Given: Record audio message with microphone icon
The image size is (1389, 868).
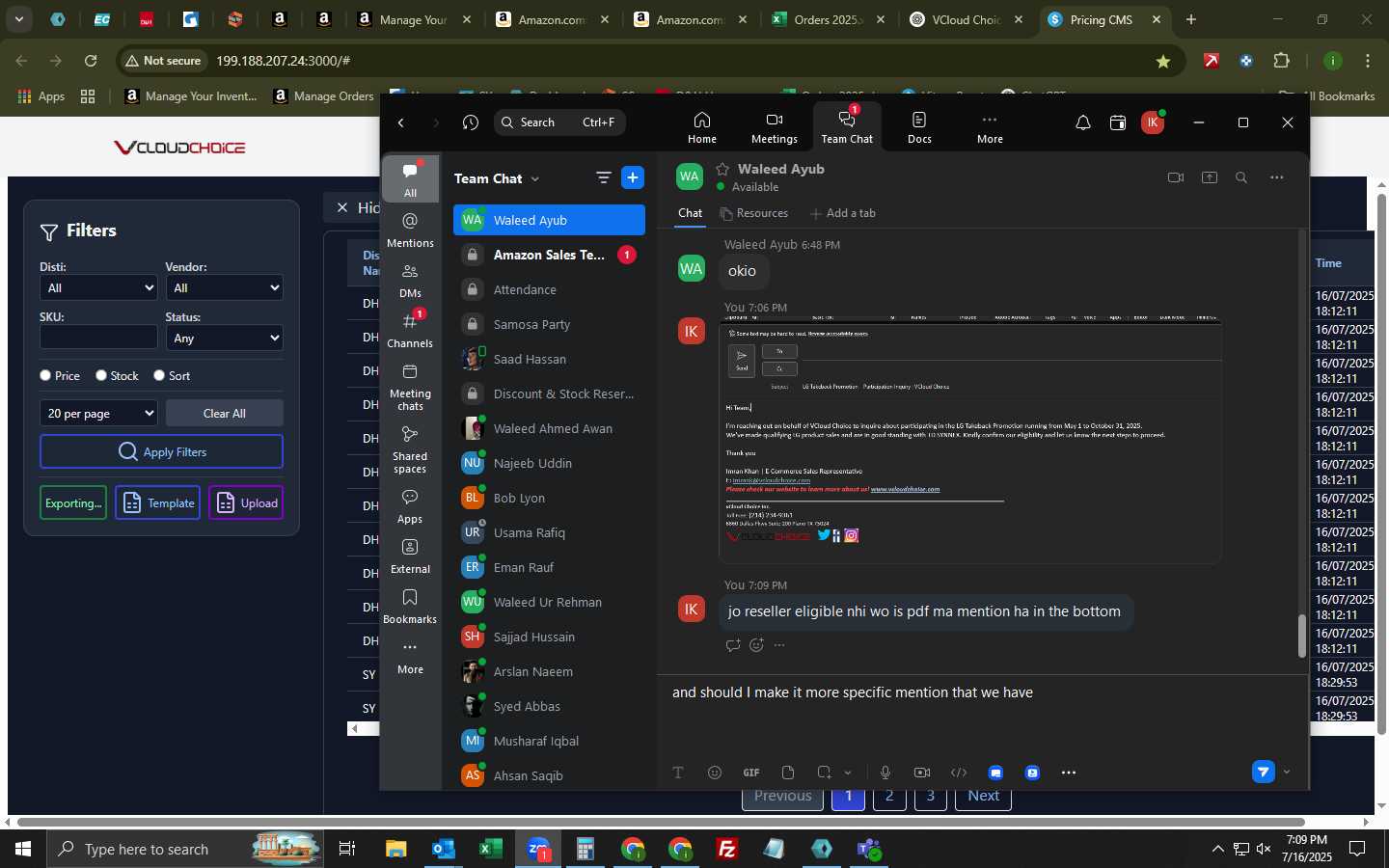Looking at the screenshot, I should pyautogui.click(x=885, y=773).
